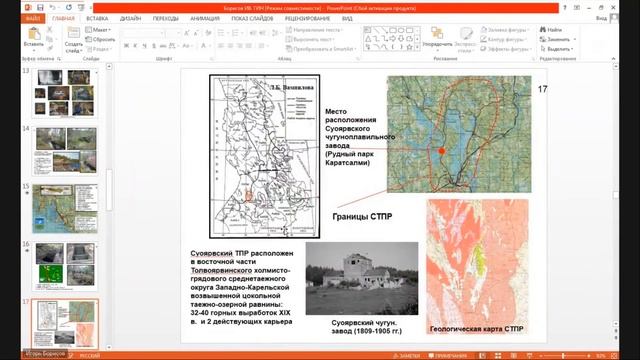Select the triangle shape in gallery
Viewport: 640px width, 360px height.
click(368, 39)
